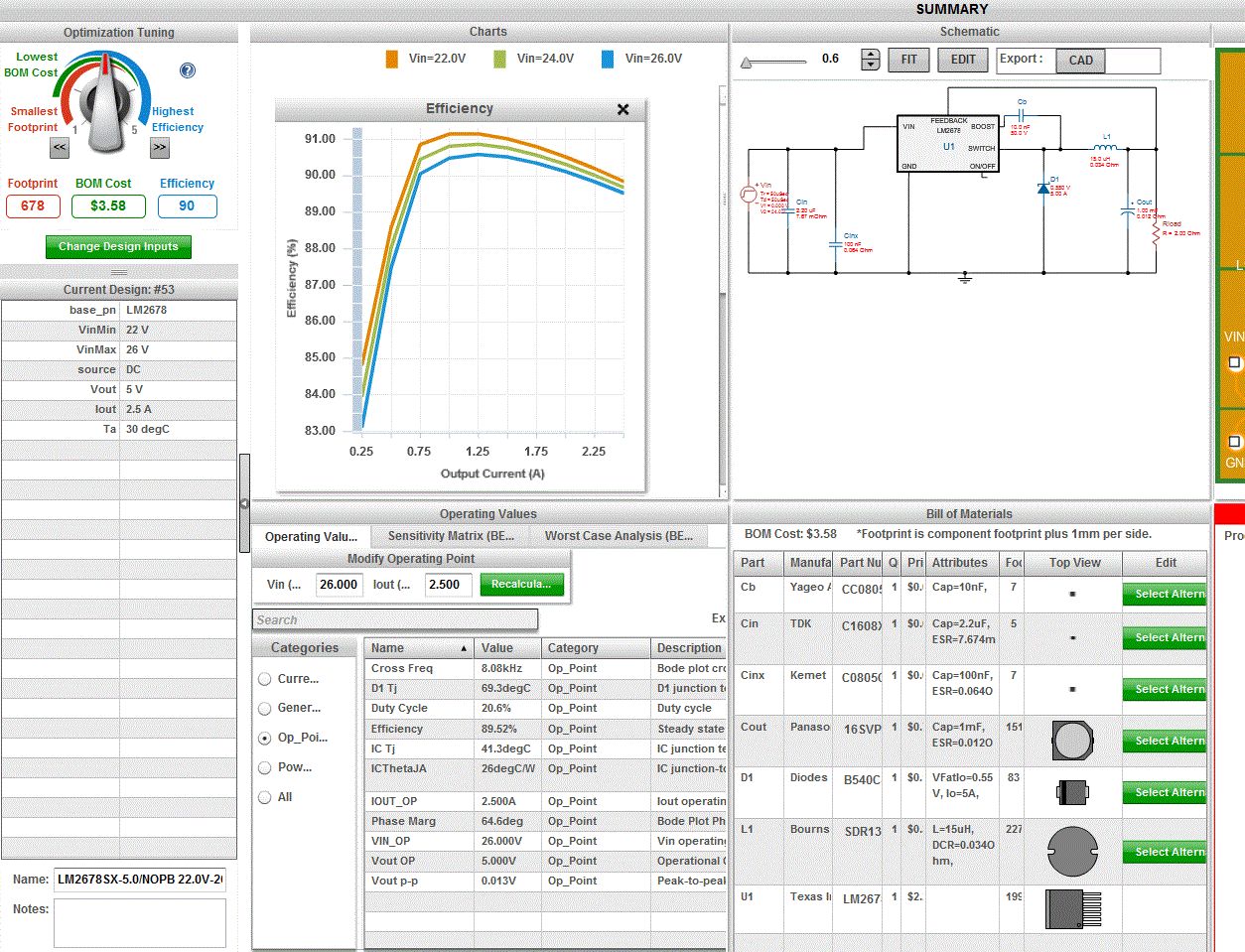This screenshot has width=1245, height=952.
Task: Click the Cout capacitor top view thumbnail
Action: coord(1072,741)
